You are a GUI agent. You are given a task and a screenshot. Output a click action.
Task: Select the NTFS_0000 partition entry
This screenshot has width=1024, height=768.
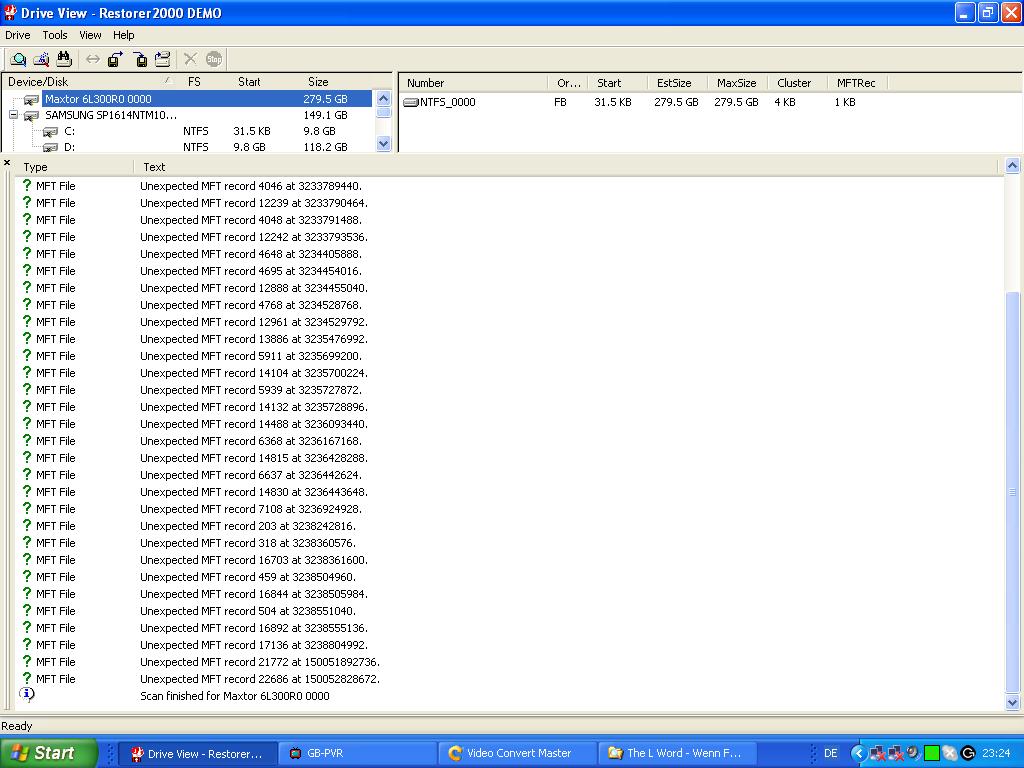point(447,103)
